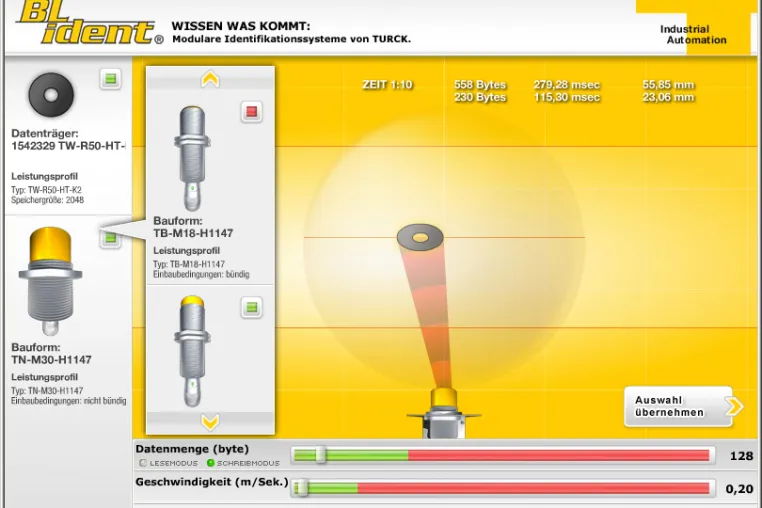Click 'Einbaubedingungen: nicht bündig' text
The width and height of the screenshot is (762, 508).
69,401
